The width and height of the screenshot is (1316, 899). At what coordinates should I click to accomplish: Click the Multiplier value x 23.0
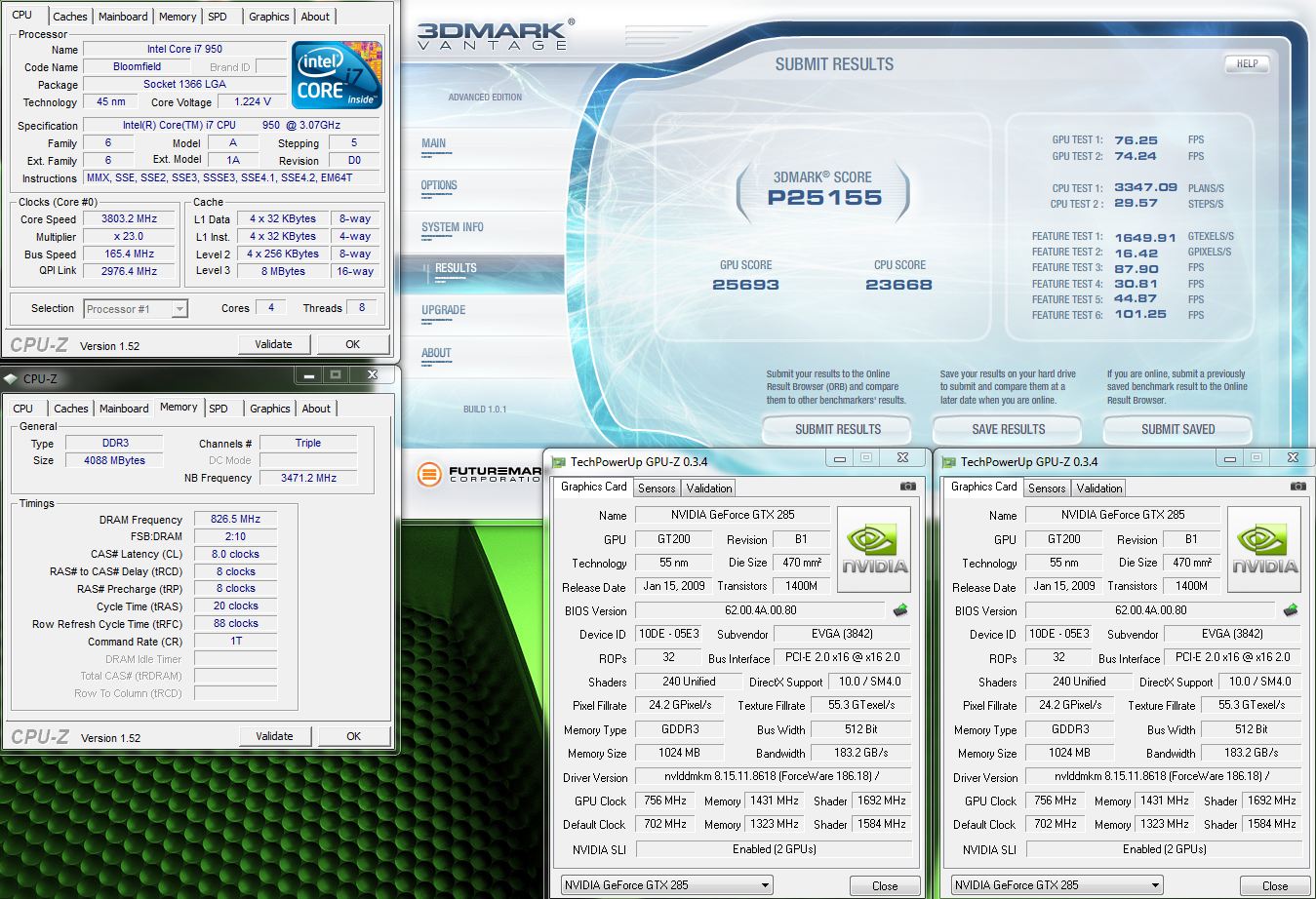pyautogui.click(x=130, y=237)
